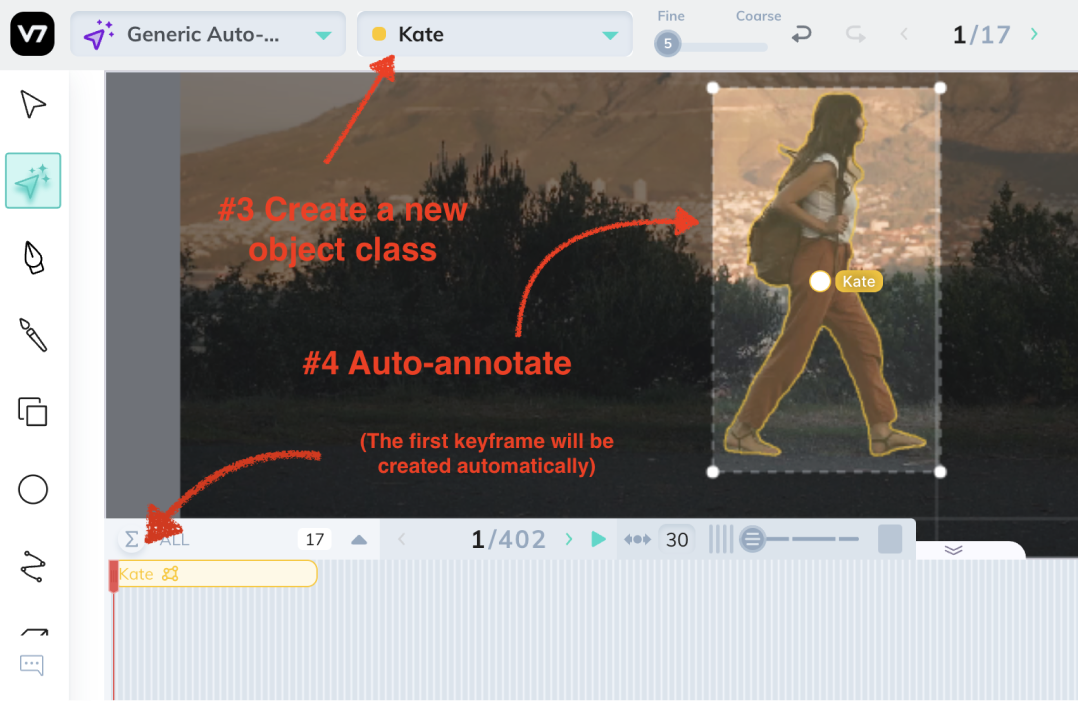The height and width of the screenshot is (701, 1078).
Task: Select the polyline tool
Action: click(x=33, y=566)
